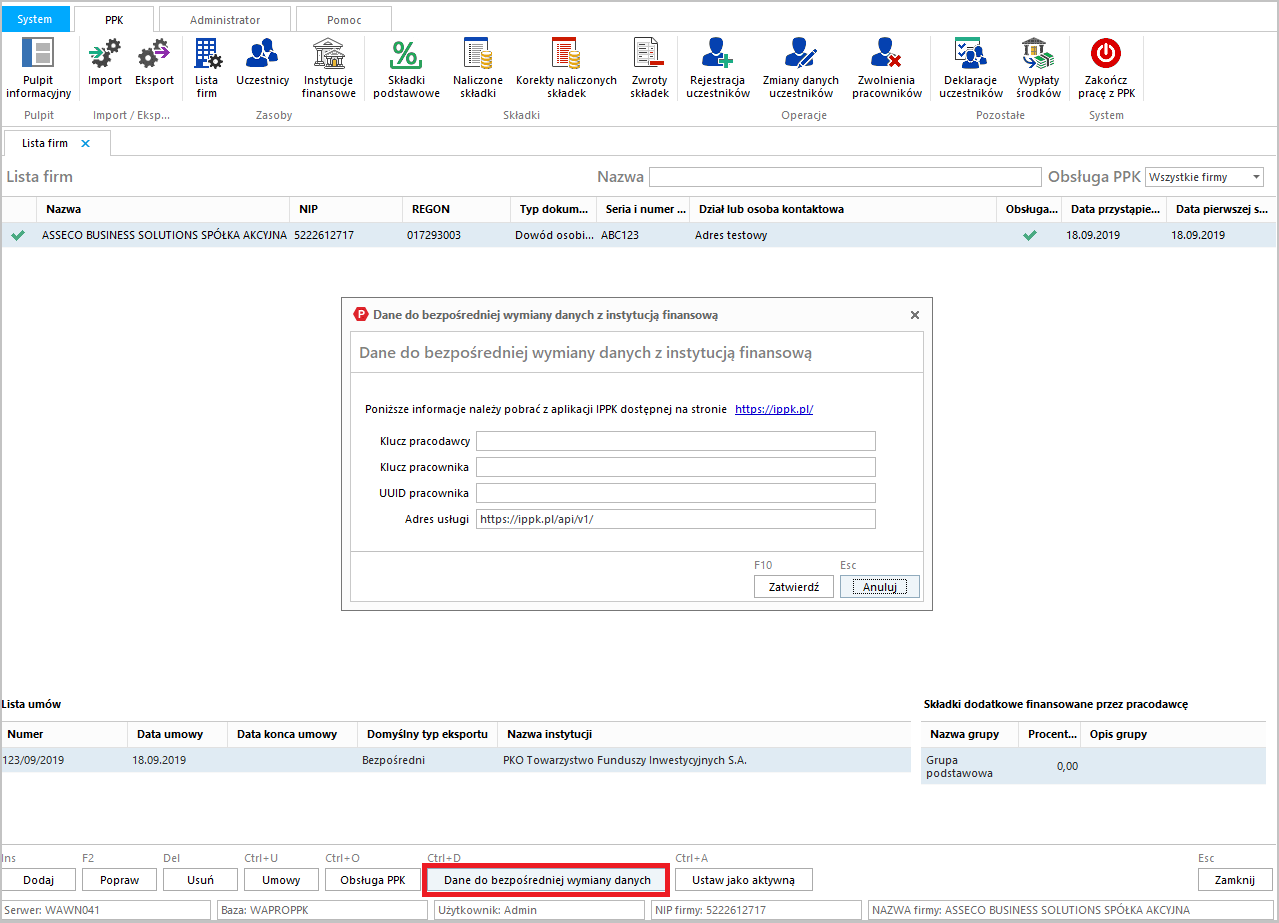Click into the Klucz pracodawcy field
Viewport: 1279px width, 923px height.
point(675,441)
